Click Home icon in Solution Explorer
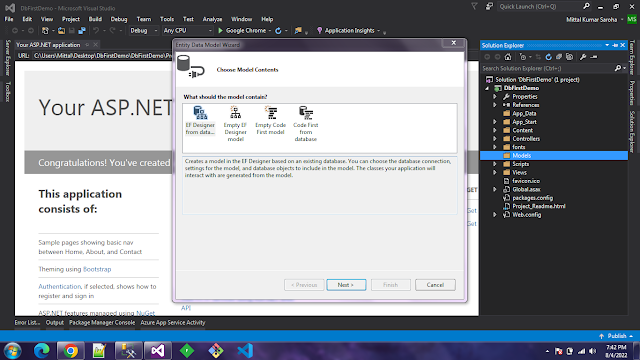 pos(508,57)
